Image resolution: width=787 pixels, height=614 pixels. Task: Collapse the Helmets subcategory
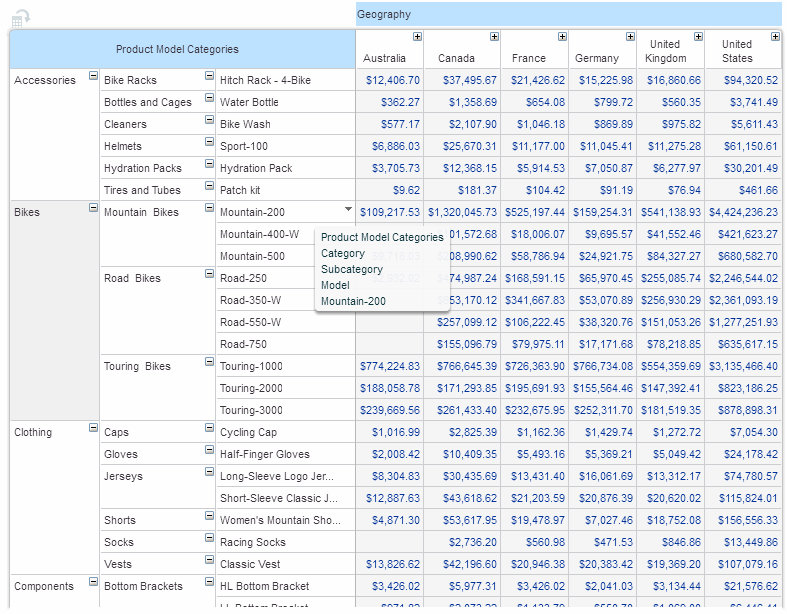coord(209,142)
